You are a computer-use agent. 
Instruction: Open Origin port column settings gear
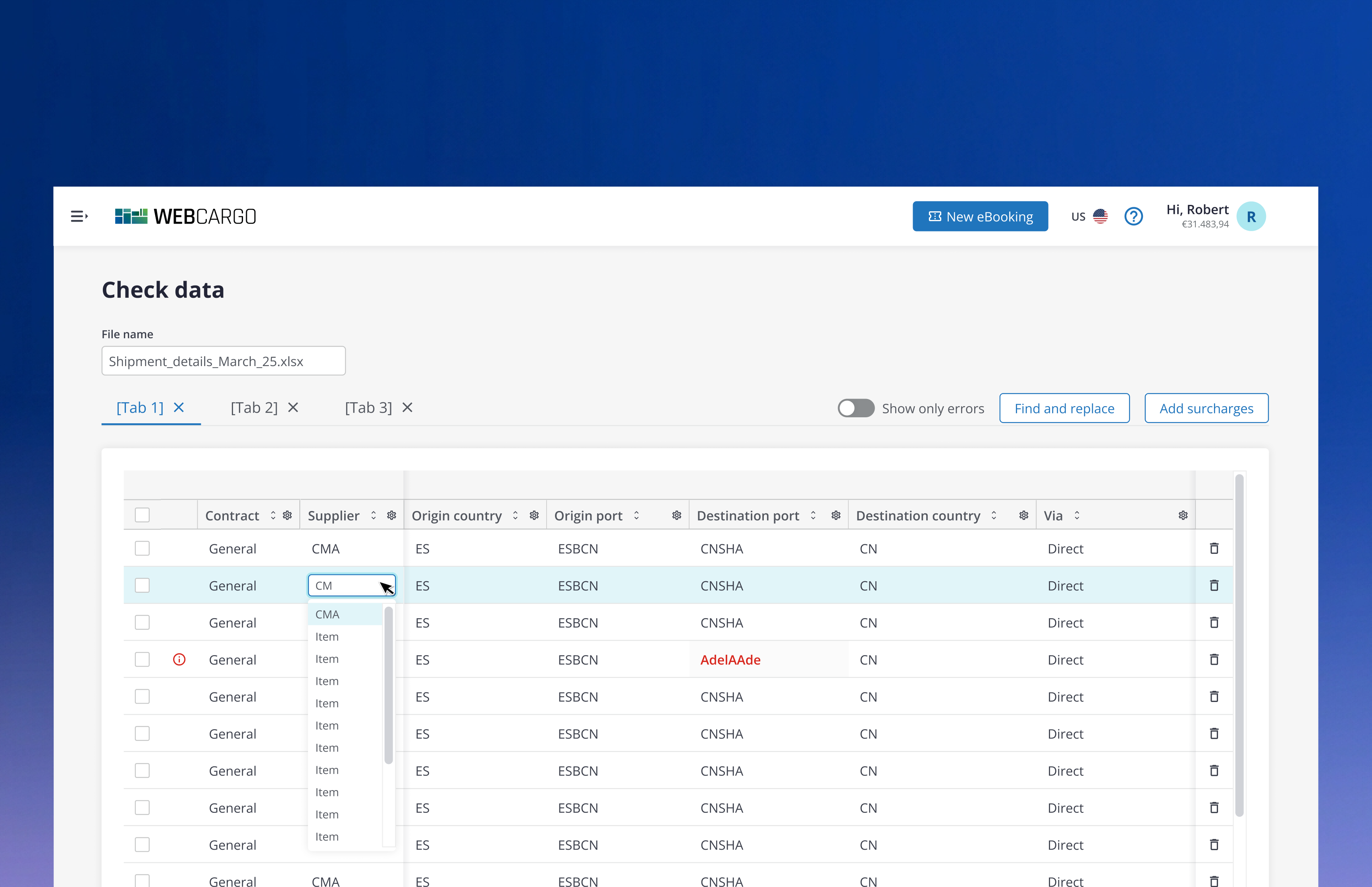[x=676, y=515]
